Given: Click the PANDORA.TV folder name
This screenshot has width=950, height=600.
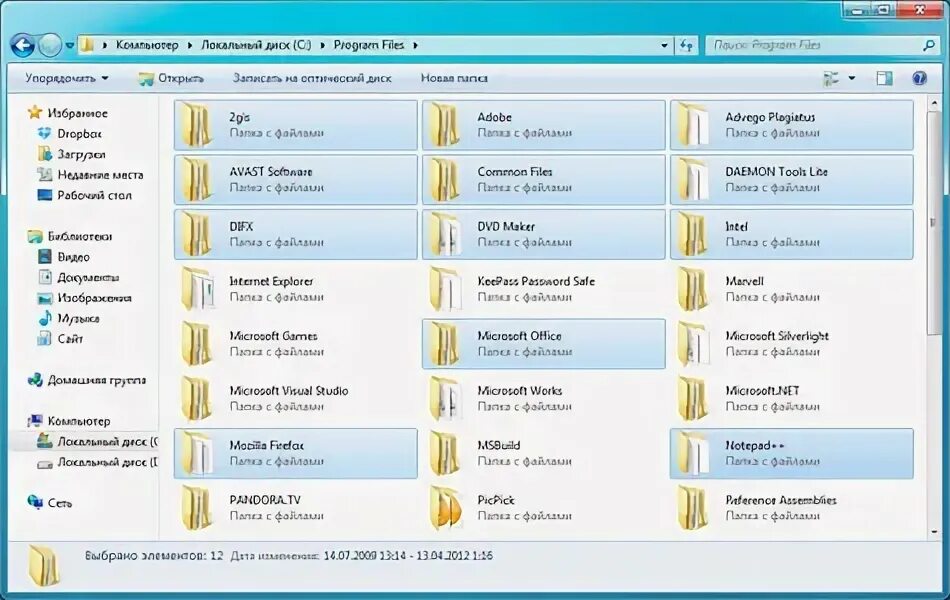Looking at the screenshot, I should click(x=265, y=500).
